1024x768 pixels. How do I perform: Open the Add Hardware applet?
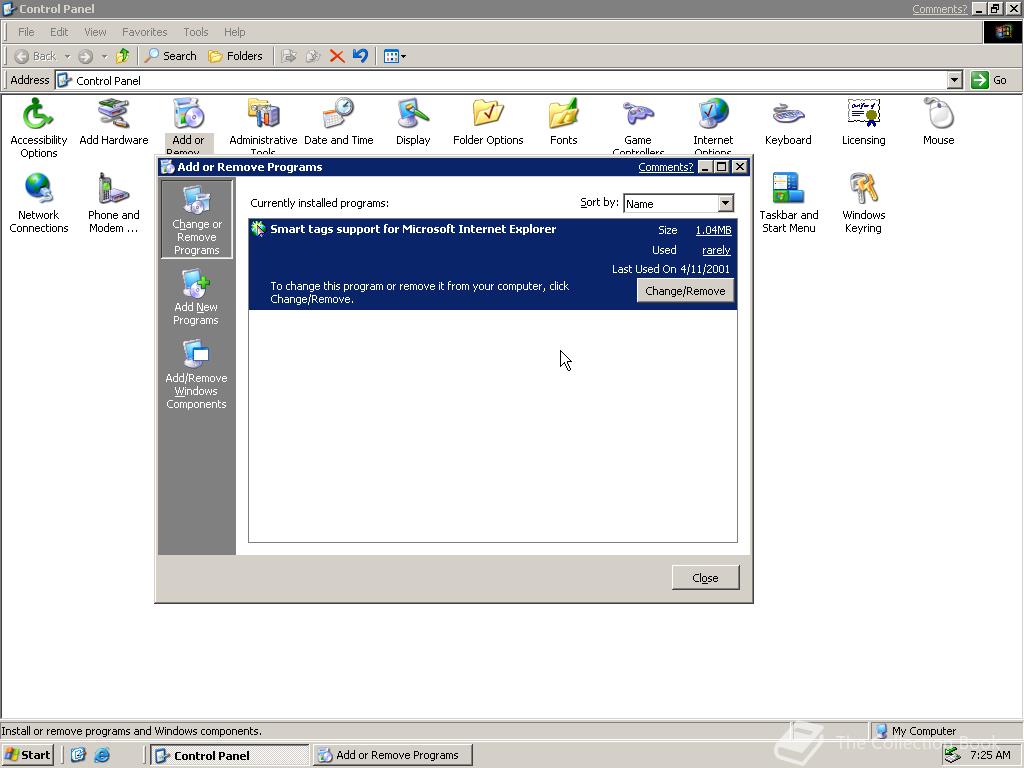(114, 122)
